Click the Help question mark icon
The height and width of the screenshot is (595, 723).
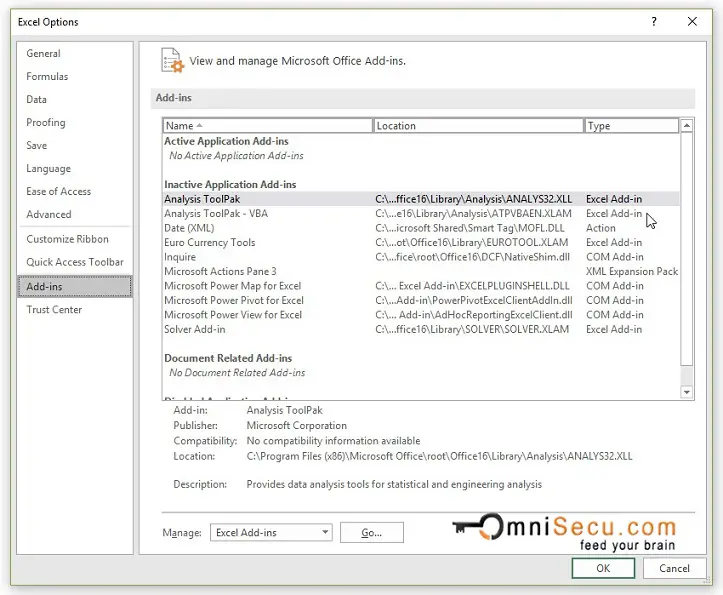(654, 21)
